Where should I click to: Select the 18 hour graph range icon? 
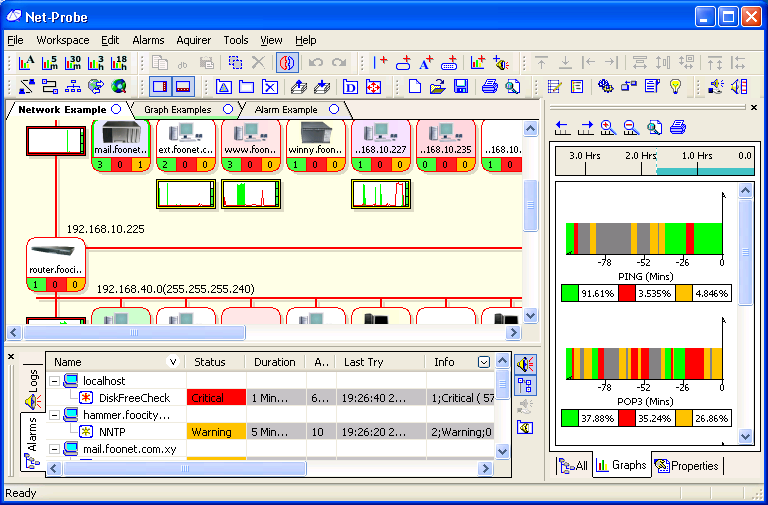click(x=120, y=63)
